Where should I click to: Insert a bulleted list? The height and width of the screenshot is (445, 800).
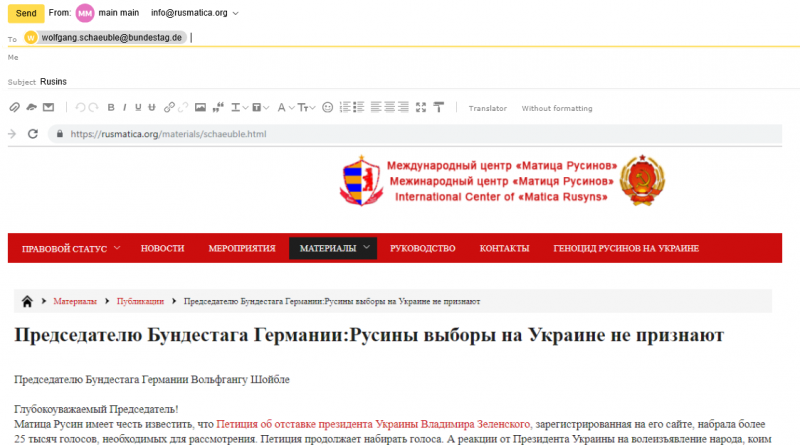point(359,107)
